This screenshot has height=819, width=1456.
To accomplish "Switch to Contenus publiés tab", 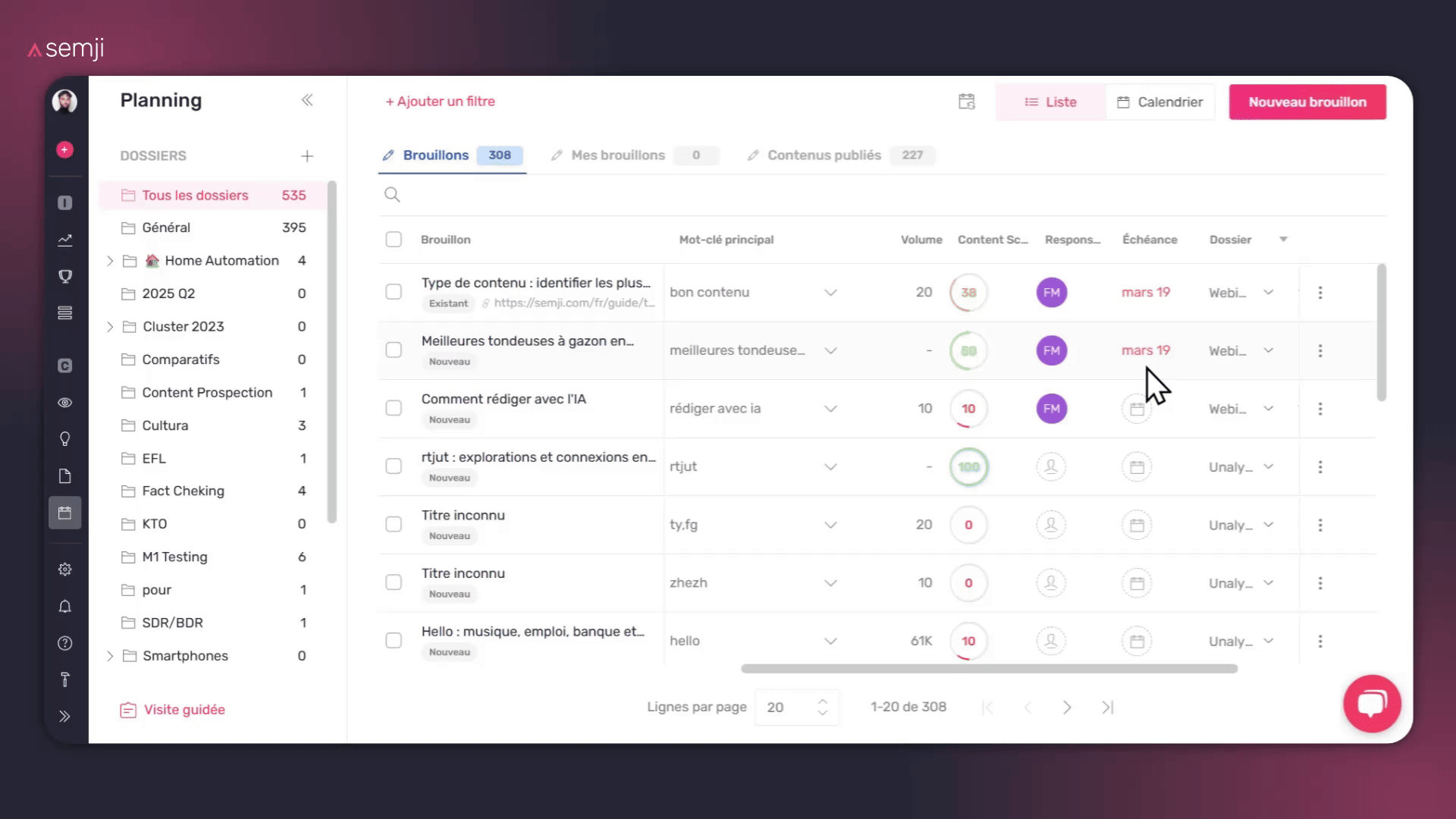I will (x=840, y=155).
